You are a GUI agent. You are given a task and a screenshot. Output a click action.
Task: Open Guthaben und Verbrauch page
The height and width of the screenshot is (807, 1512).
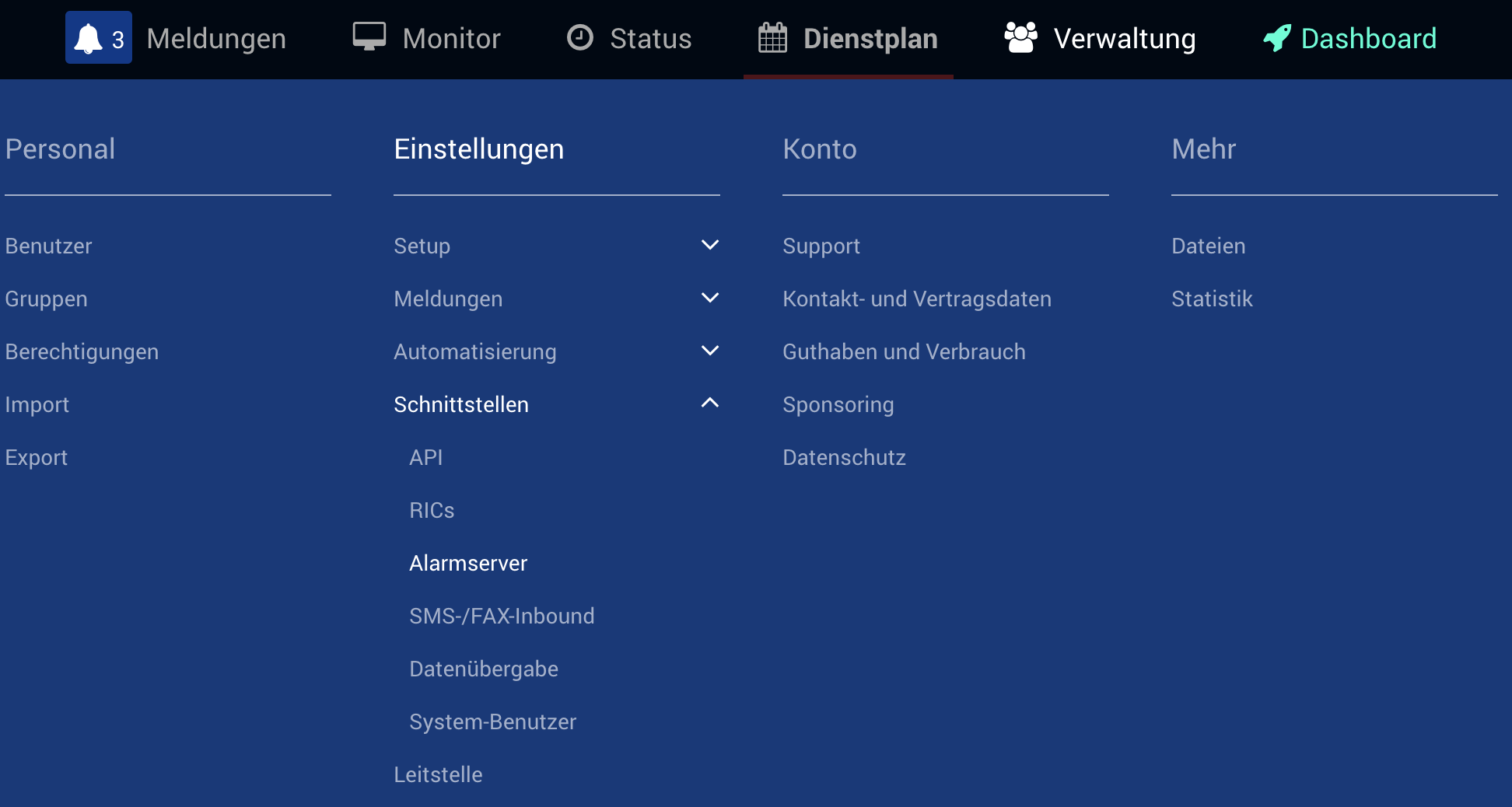pos(904,351)
